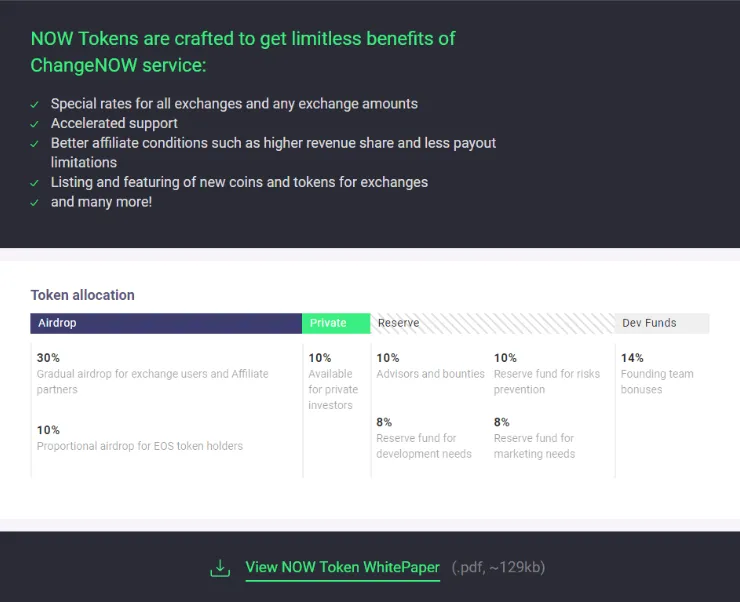Select the green Private allocation segment

click(x=336, y=323)
